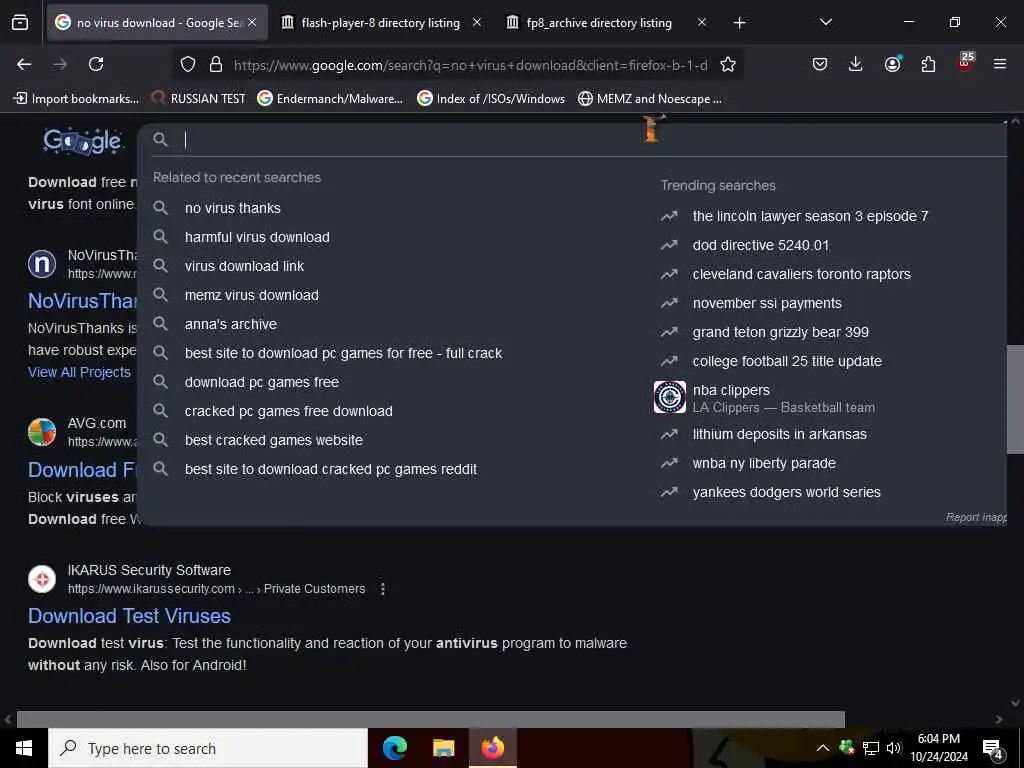The image size is (1024, 768).
Task: Select suggestion 'no virus thanks'
Action: (232, 208)
